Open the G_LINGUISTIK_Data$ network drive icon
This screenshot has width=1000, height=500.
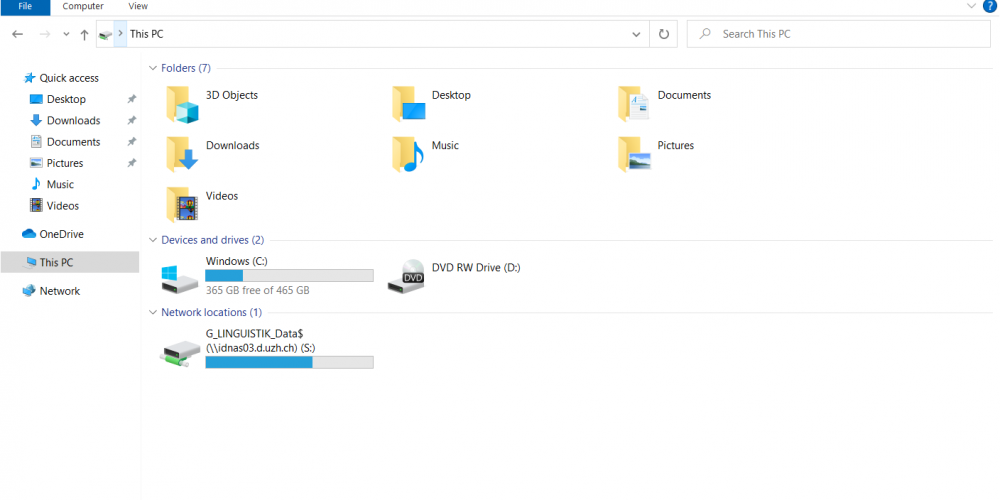[181, 351]
